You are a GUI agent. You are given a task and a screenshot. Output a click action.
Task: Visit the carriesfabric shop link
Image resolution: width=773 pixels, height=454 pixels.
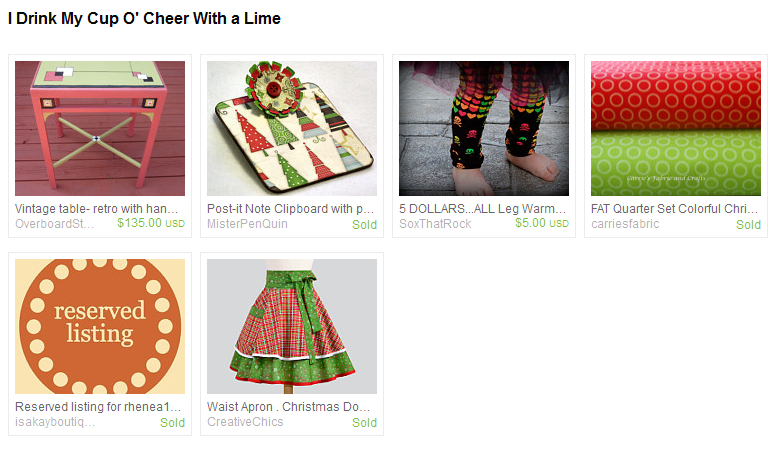625,224
